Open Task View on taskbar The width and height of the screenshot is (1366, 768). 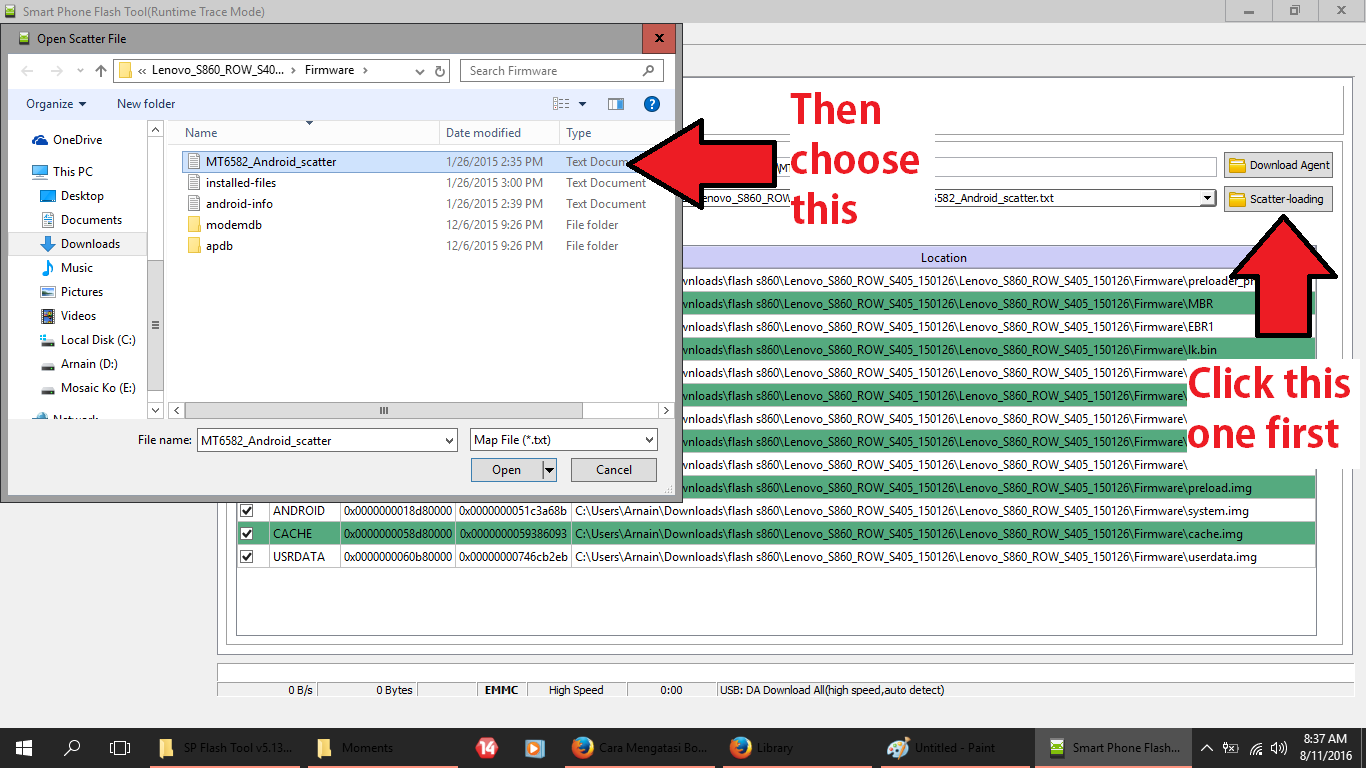[x=120, y=747]
